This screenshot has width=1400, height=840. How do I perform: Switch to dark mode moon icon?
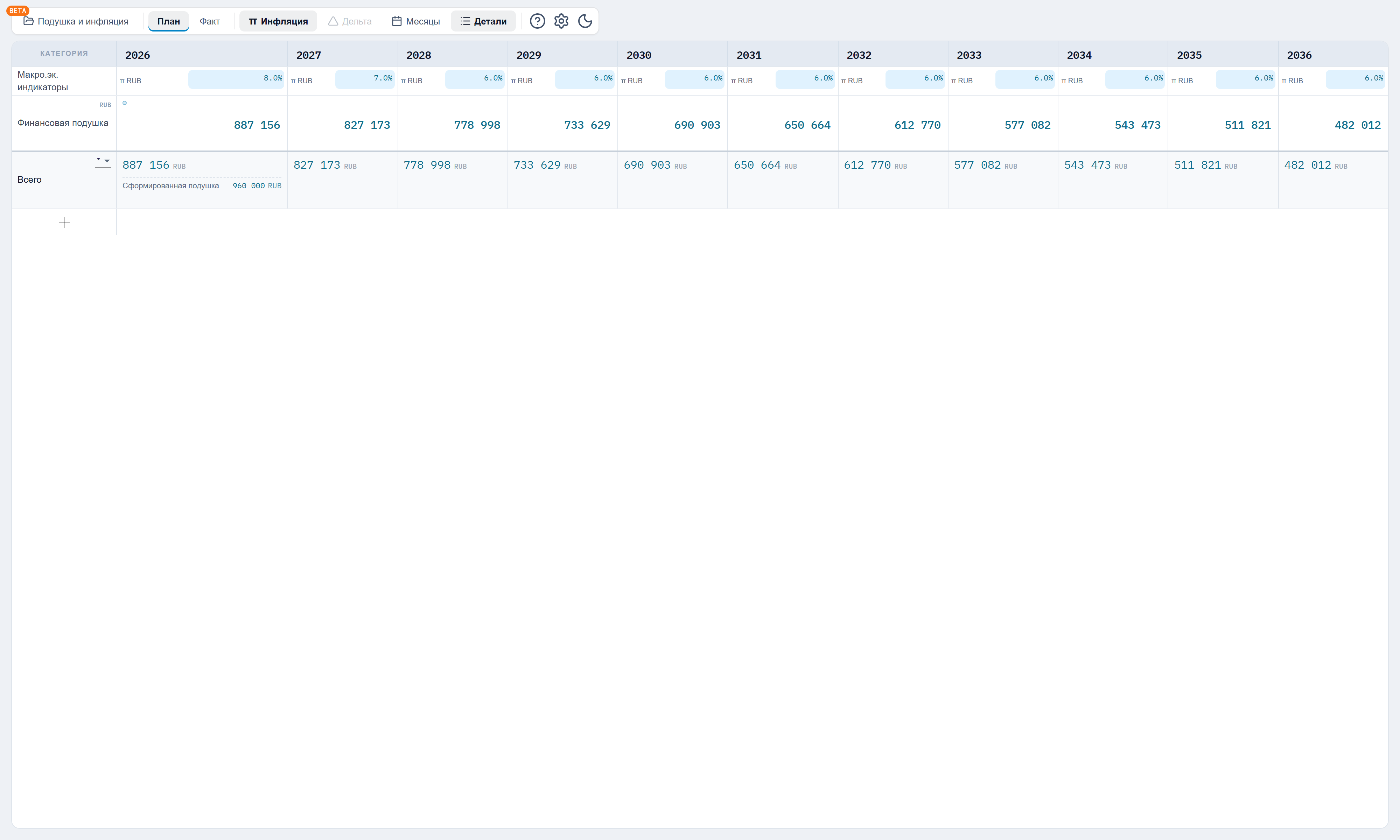tap(584, 21)
